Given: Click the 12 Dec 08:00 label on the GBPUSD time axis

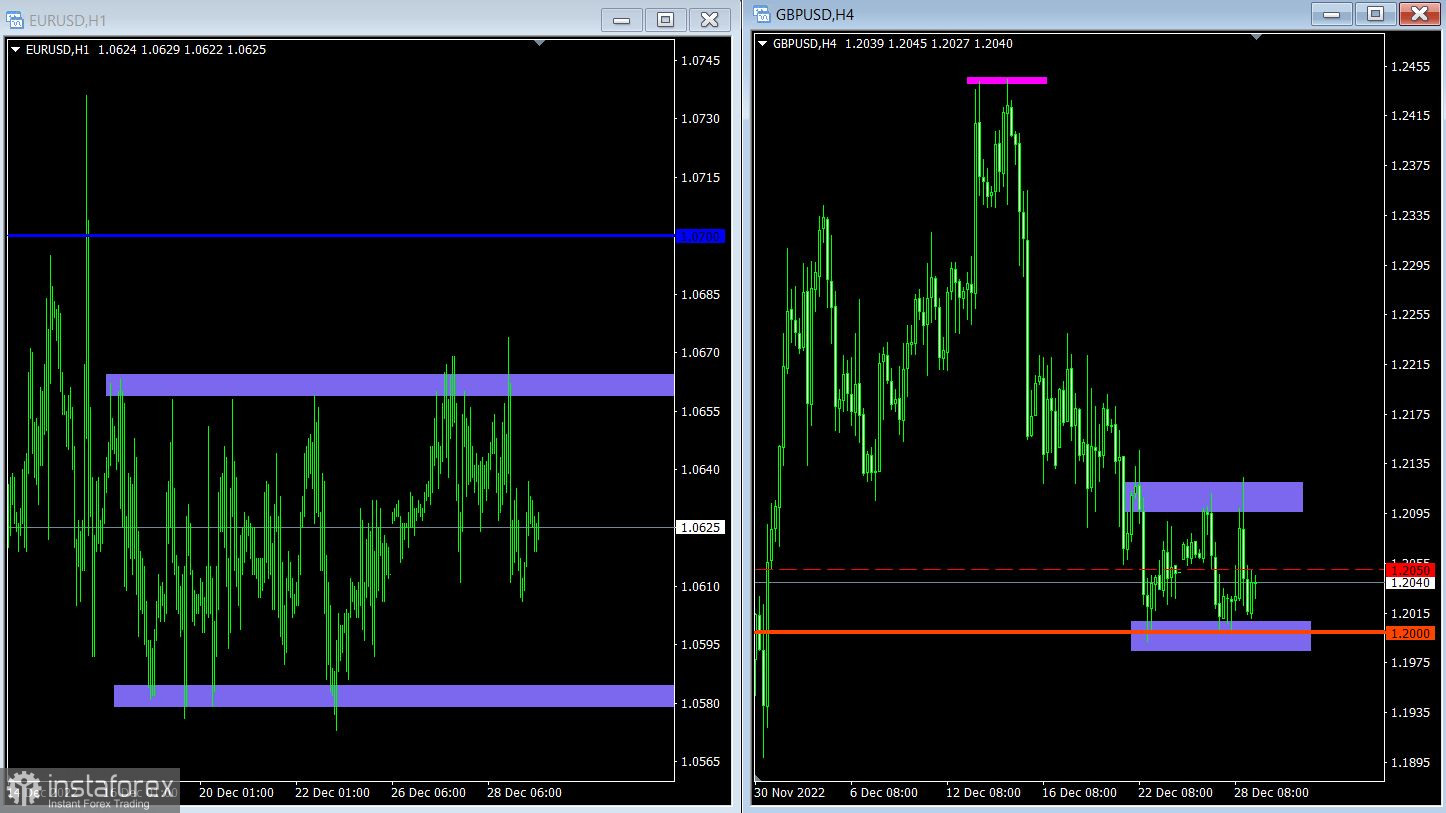Looking at the screenshot, I should [x=983, y=792].
